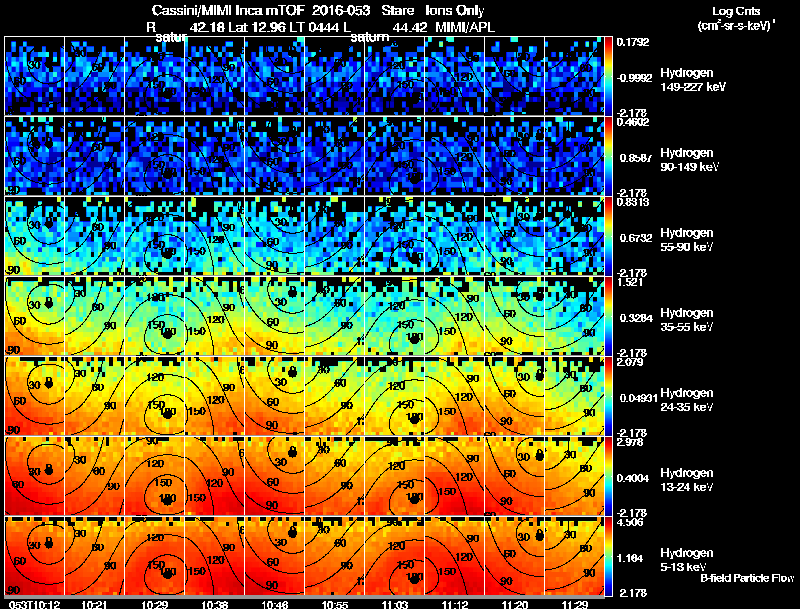Click the Hydrogen 55-90 keV color bar
The height and width of the screenshot is (609, 800).
(x=608, y=236)
